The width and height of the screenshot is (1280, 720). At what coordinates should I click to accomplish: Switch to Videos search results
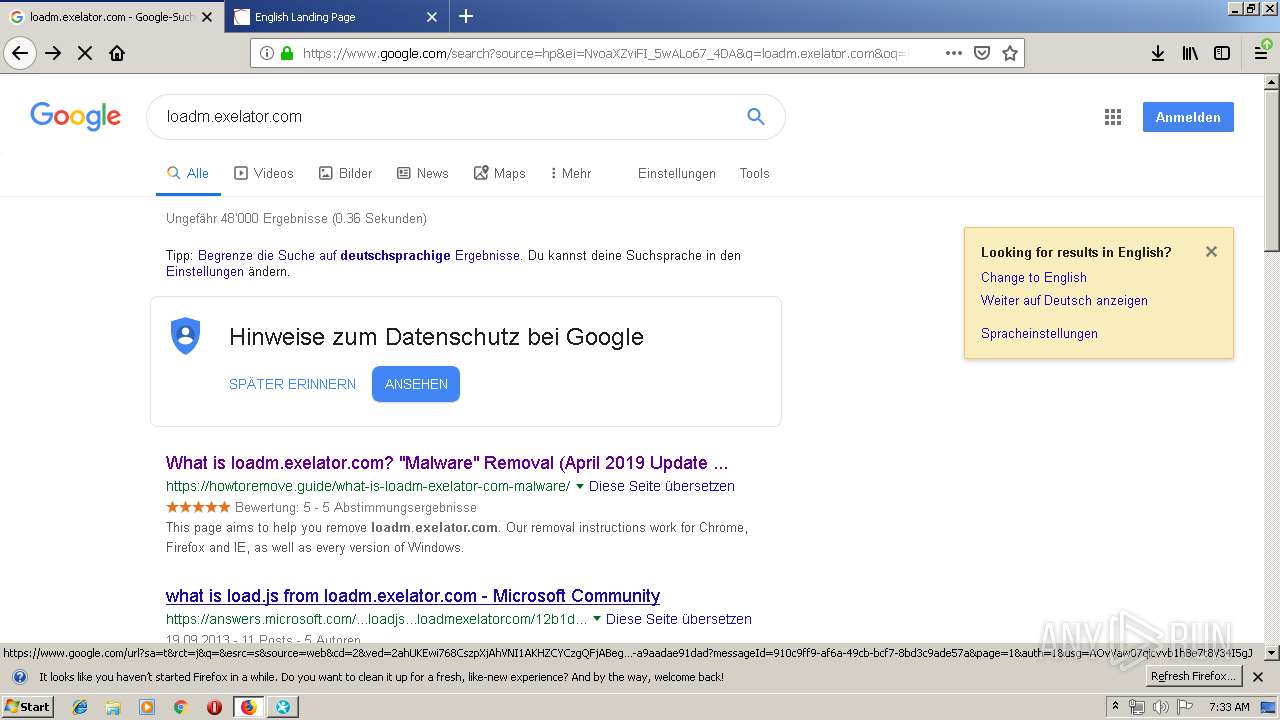[264, 173]
